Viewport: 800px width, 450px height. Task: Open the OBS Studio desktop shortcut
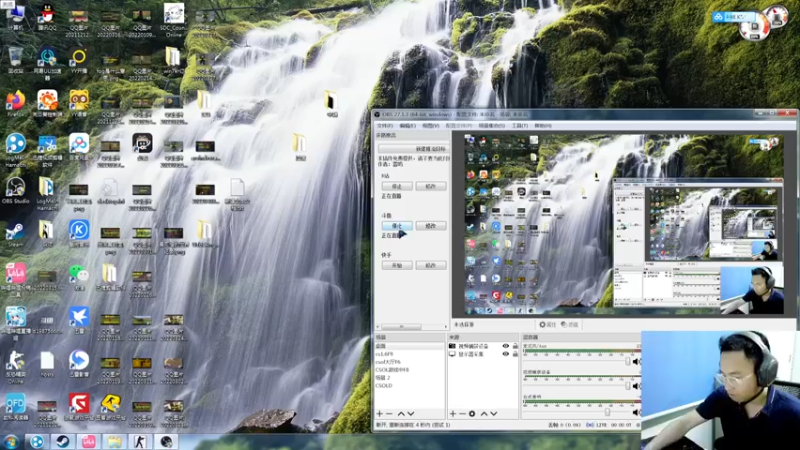(x=15, y=191)
